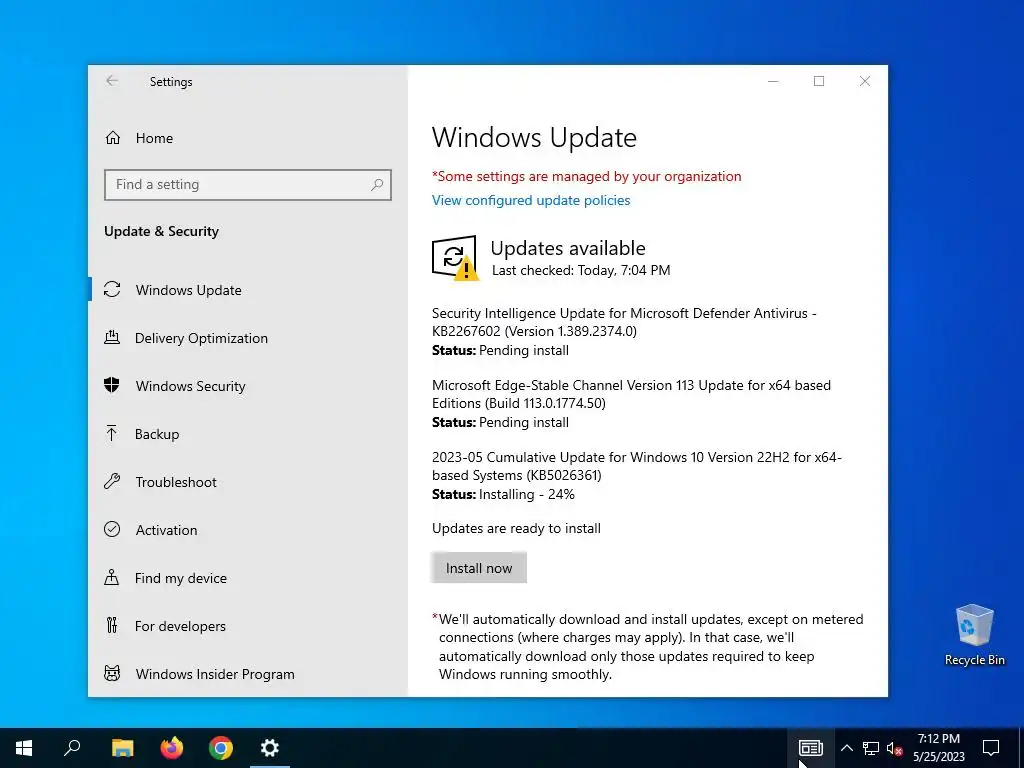Click 'Installing - 24%' status text

[x=527, y=494]
